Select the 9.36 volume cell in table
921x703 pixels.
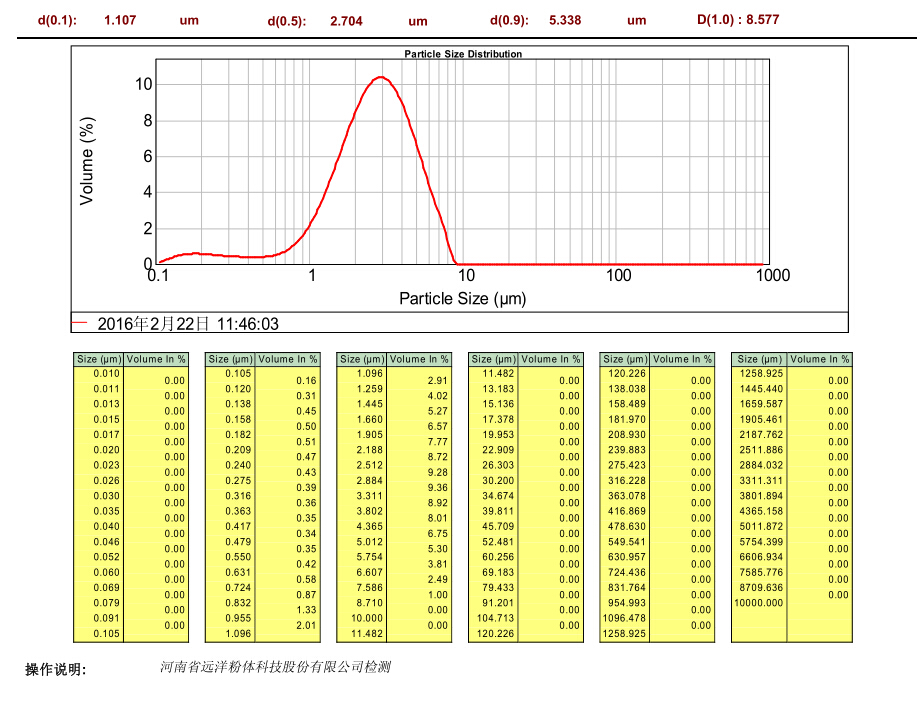coord(438,488)
